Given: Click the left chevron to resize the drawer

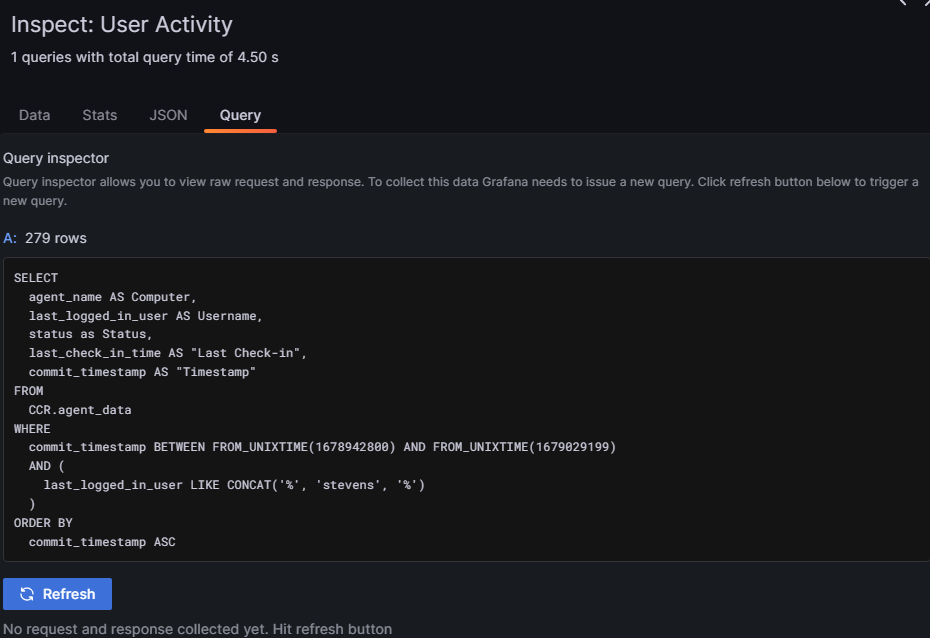Looking at the screenshot, I should coord(904,5).
